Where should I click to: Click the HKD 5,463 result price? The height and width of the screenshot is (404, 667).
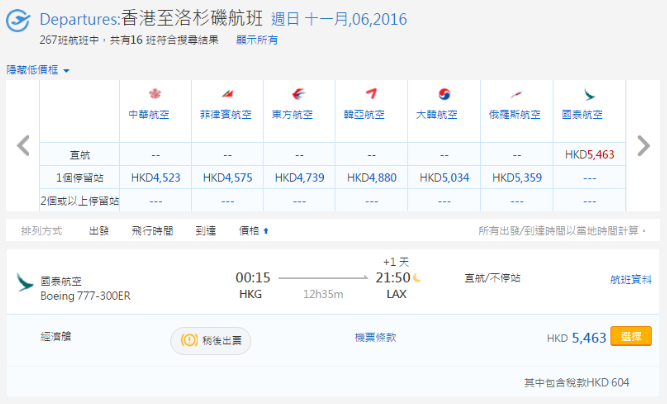click(576, 338)
